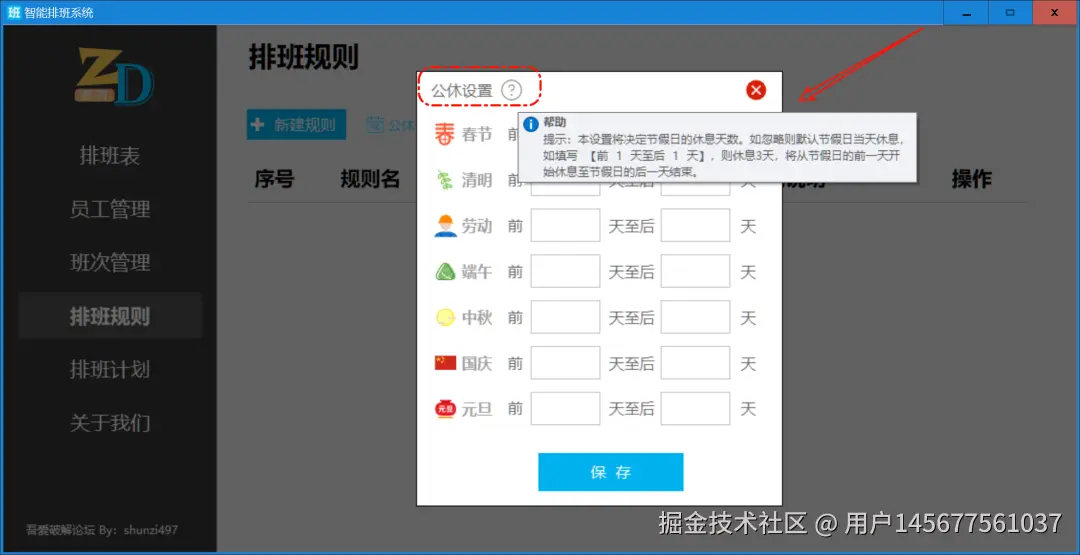This screenshot has width=1080, height=555.
Task: Click the 清明 label text
Action: click(477, 180)
